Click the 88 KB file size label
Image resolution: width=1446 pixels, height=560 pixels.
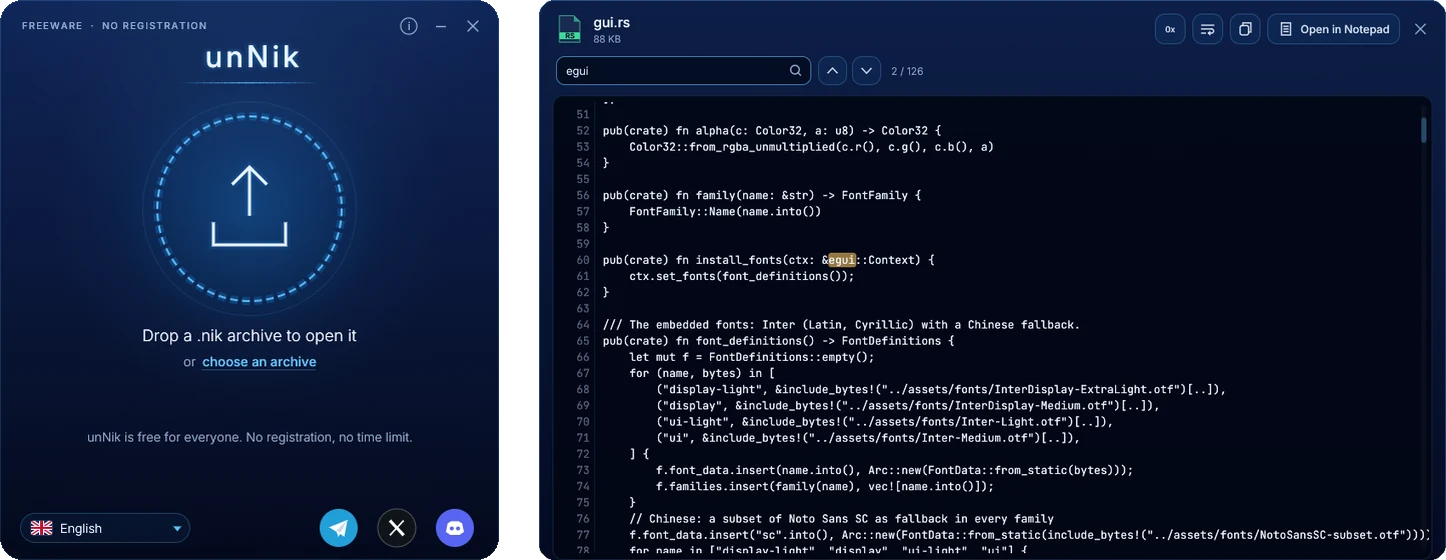(x=608, y=39)
